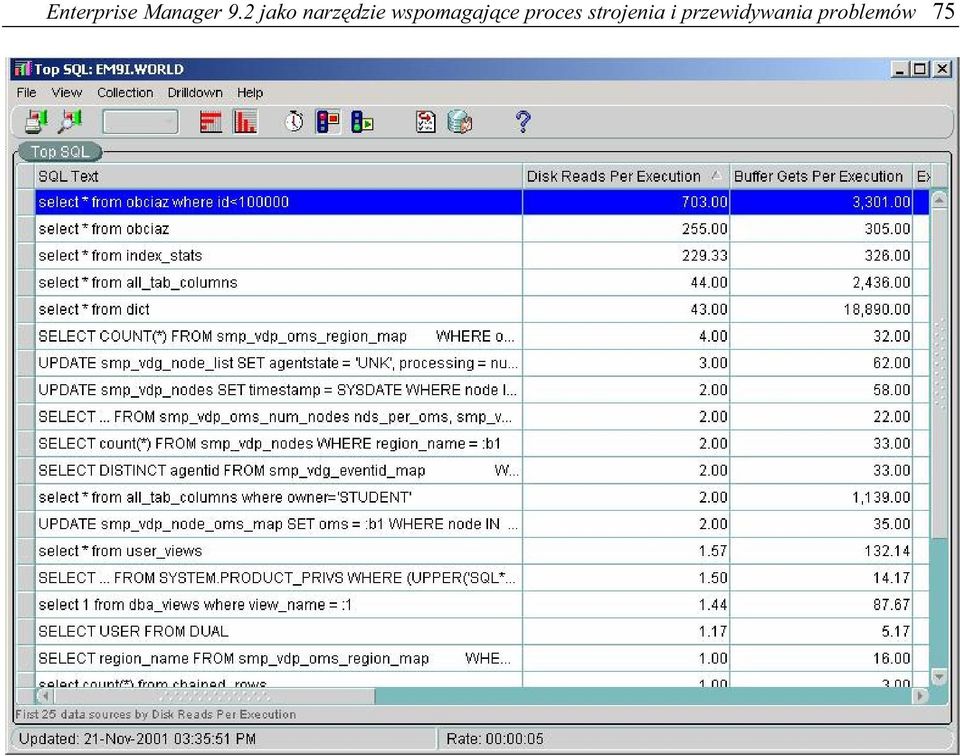The width and height of the screenshot is (960, 756).
Task: Click vertical scrollbar down arrow
Action: tap(939, 676)
